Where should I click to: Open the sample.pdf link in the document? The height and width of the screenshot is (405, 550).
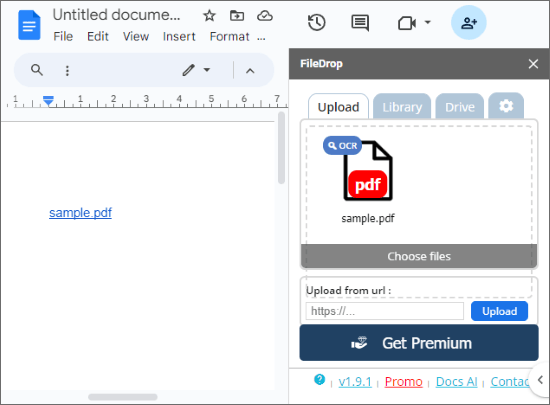click(x=80, y=213)
